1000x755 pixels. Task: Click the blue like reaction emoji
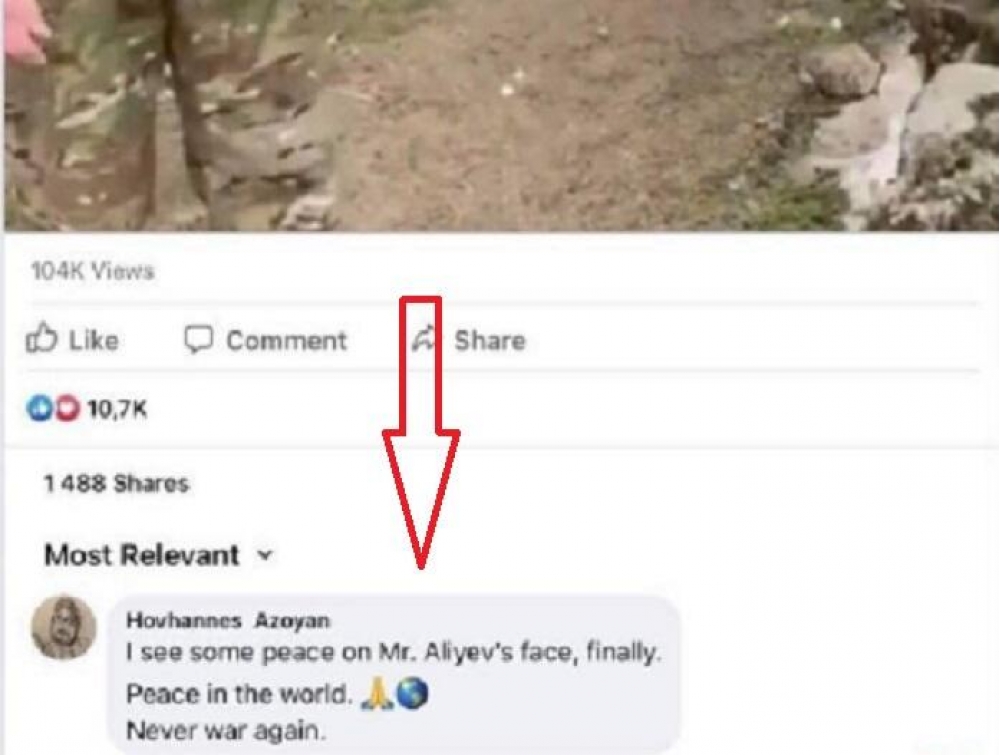click(39, 409)
